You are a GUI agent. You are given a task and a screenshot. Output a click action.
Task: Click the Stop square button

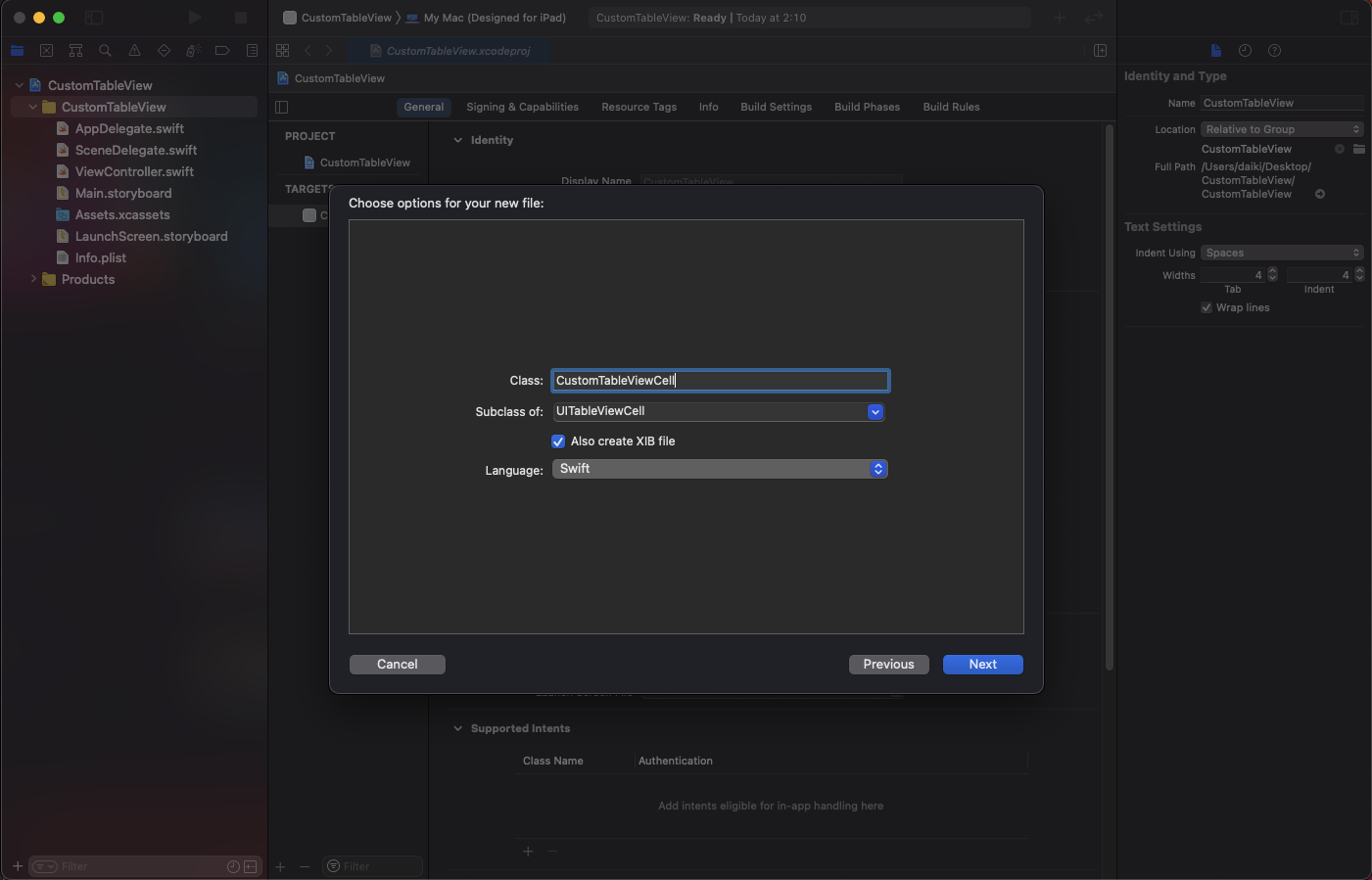[241, 18]
